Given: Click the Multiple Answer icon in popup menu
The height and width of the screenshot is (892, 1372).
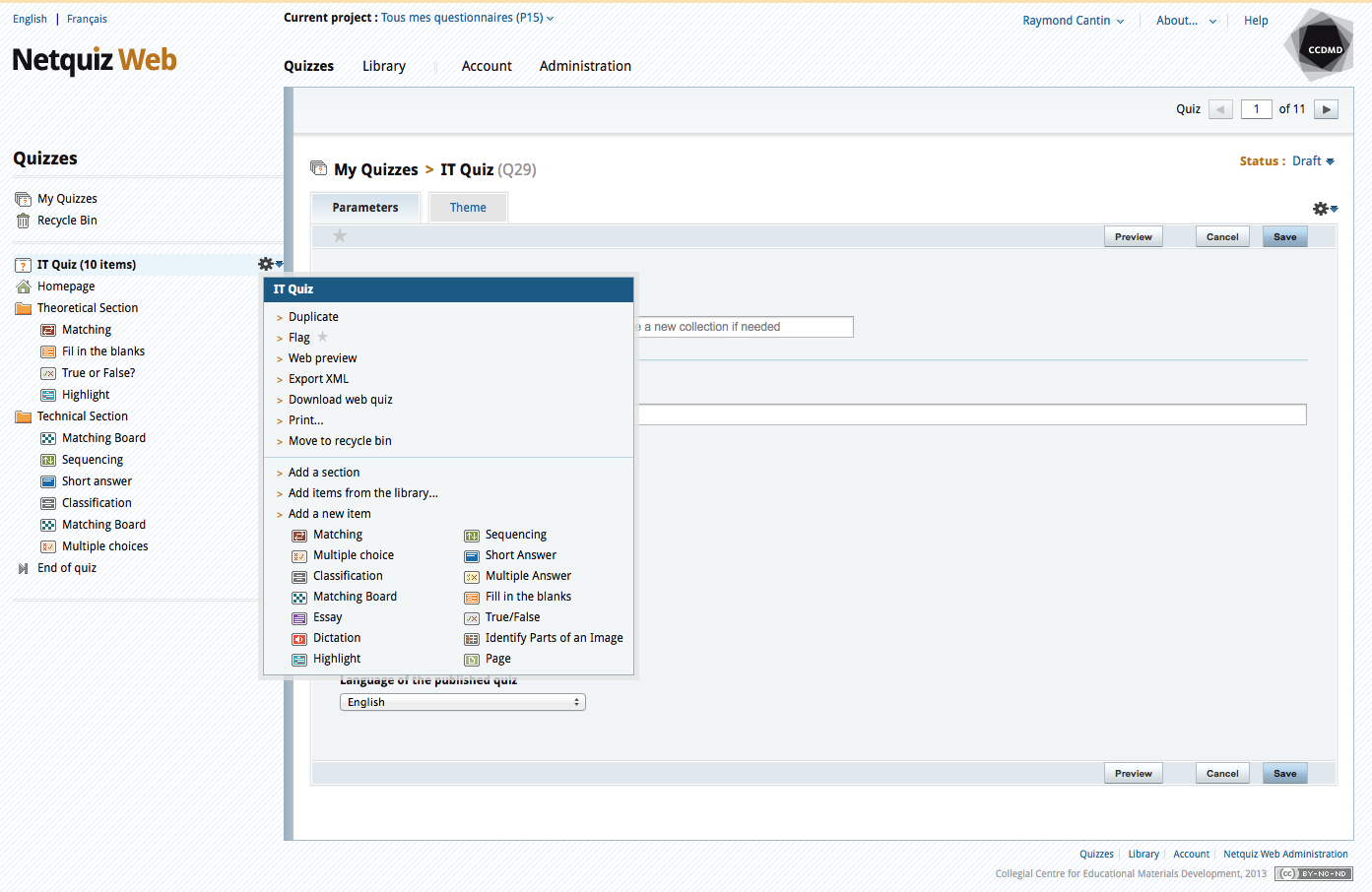Looking at the screenshot, I should click(472, 577).
